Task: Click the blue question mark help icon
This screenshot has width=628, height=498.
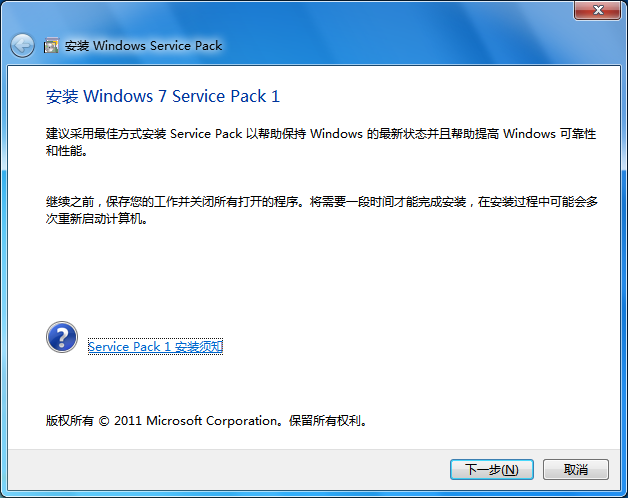Action: pos(62,337)
